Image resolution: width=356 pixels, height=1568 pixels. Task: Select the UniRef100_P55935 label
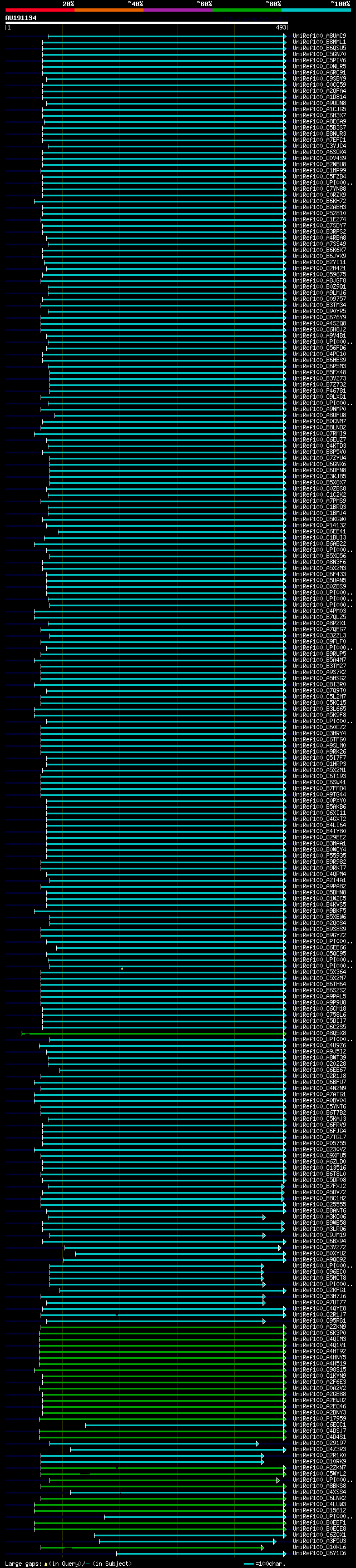319,855
